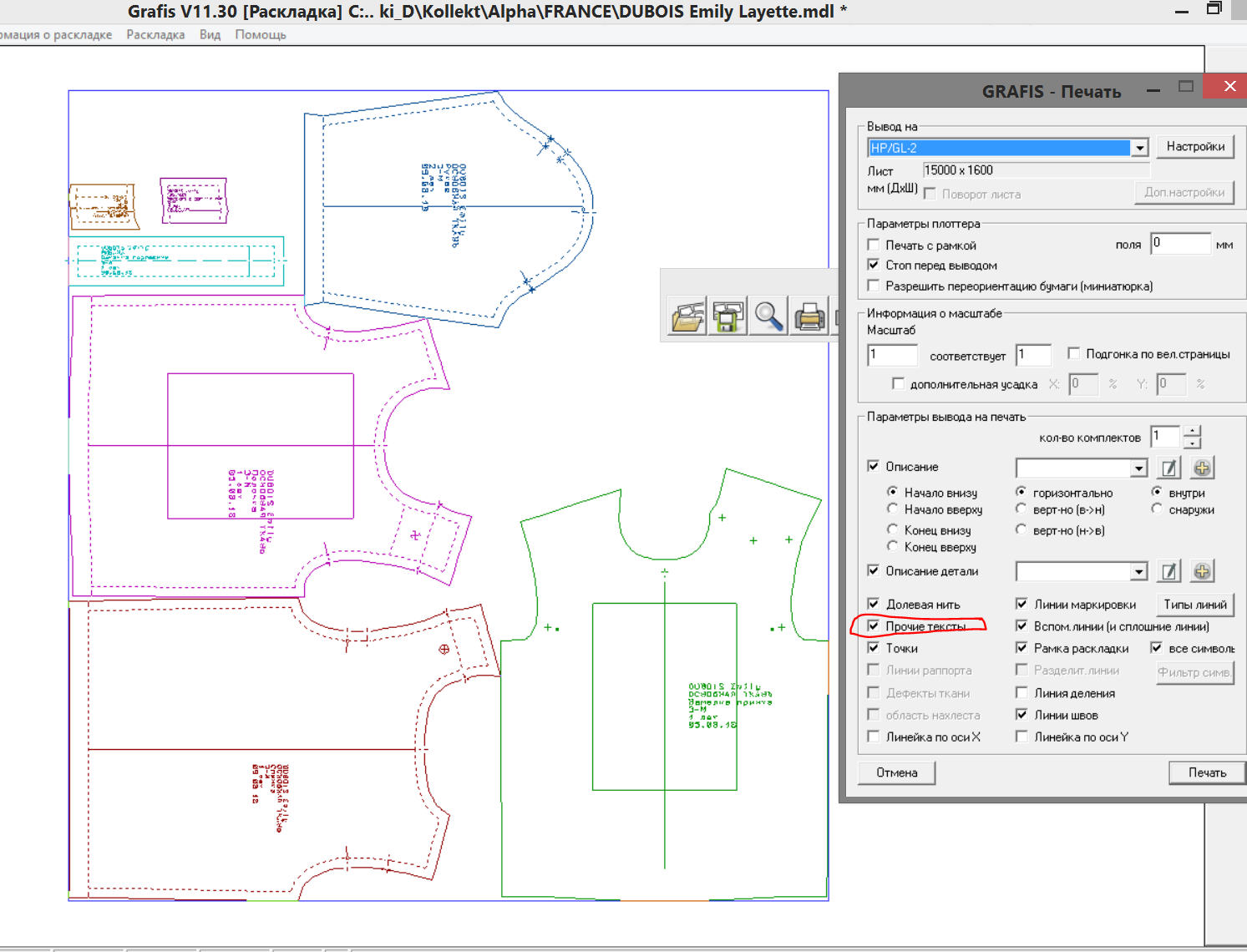This screenshot has height=952, width=1247.
Task: Click the save layout floppy disk icon
Action: tap(727, 317)
